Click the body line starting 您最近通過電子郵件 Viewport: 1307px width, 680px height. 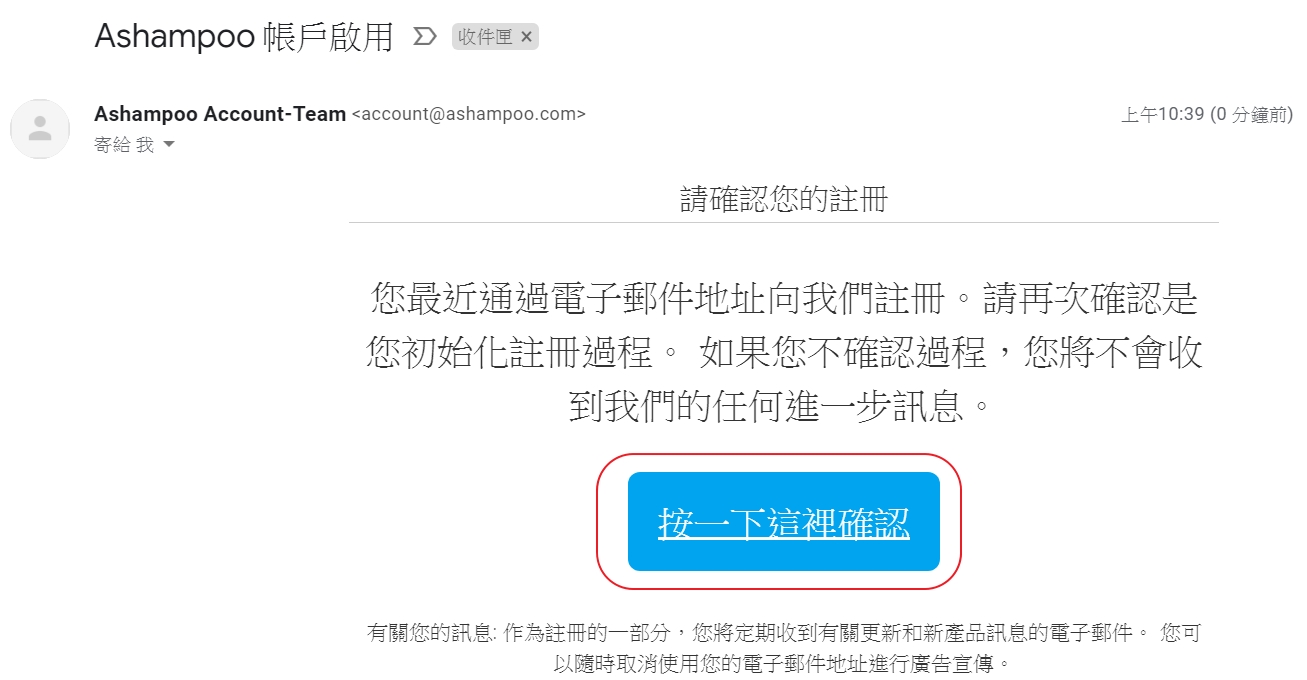(x=784, y=298)
